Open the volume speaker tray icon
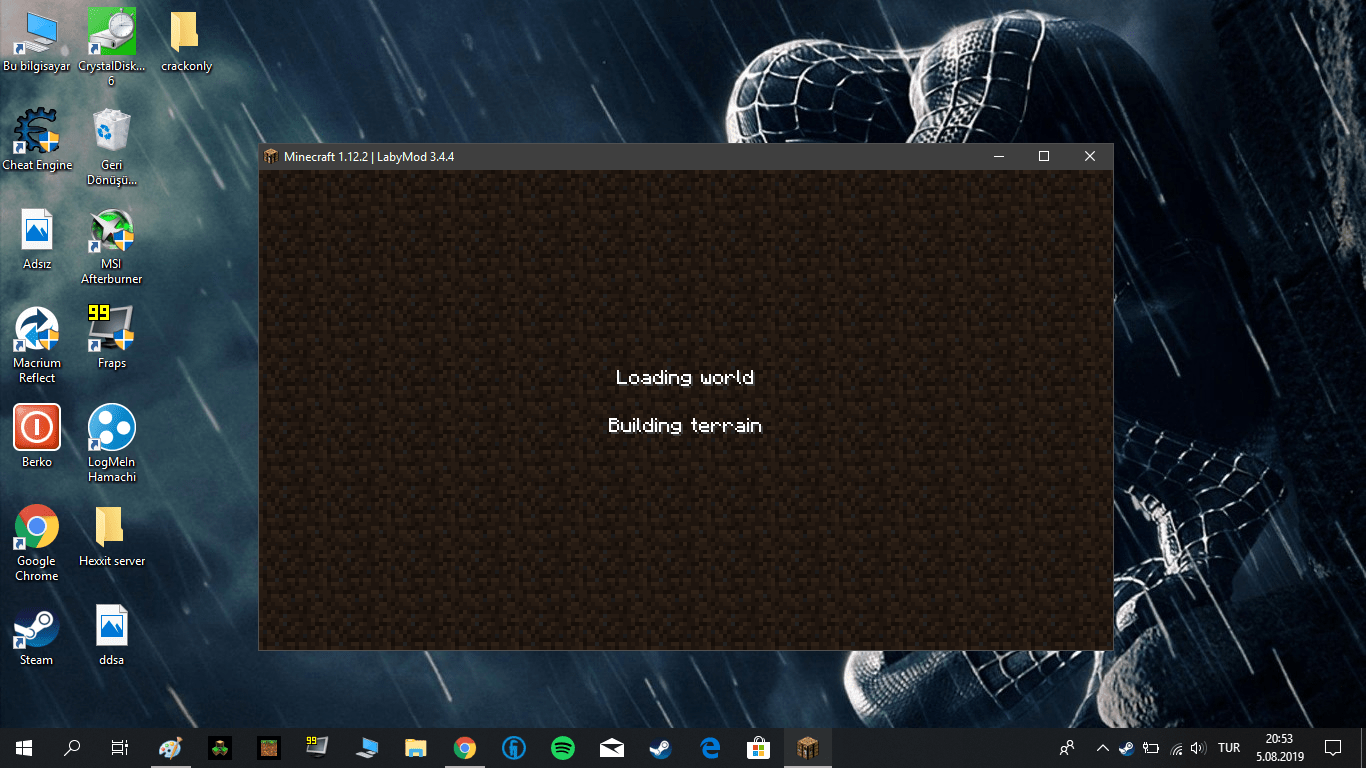The image size is (1366, 768). 1198,747
